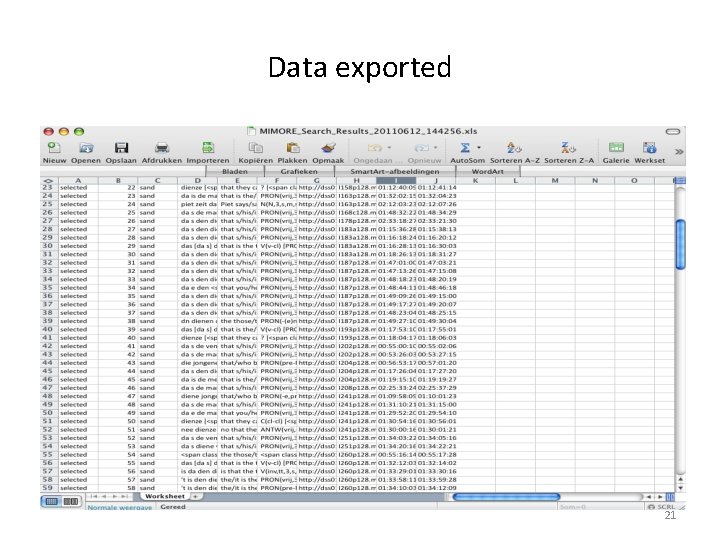This screenshot has width=720, height=540.
Task: Go to first sheet navigation arrow
Action: pos(94,496)
